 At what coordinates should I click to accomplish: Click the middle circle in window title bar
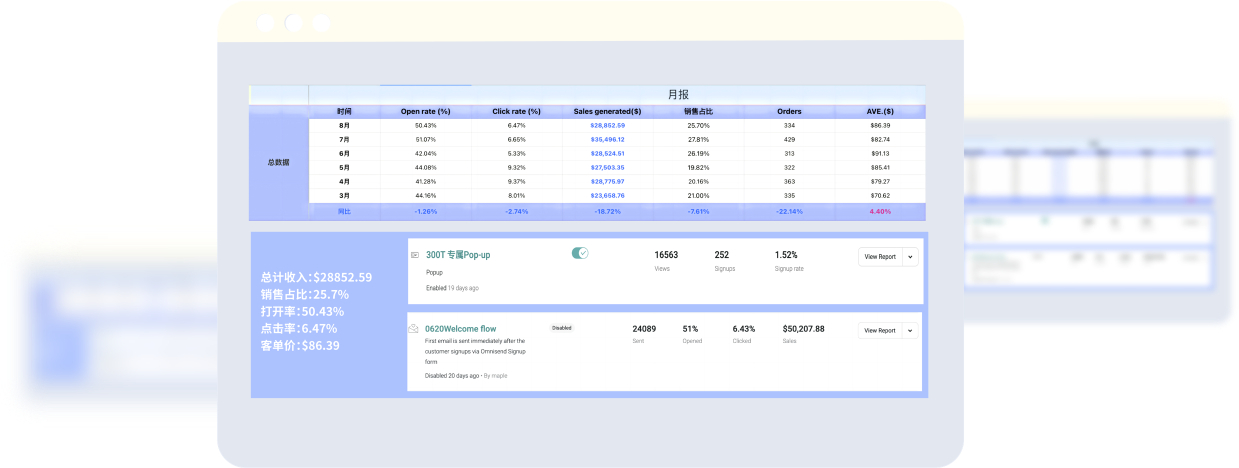click(x=294, y=22)
